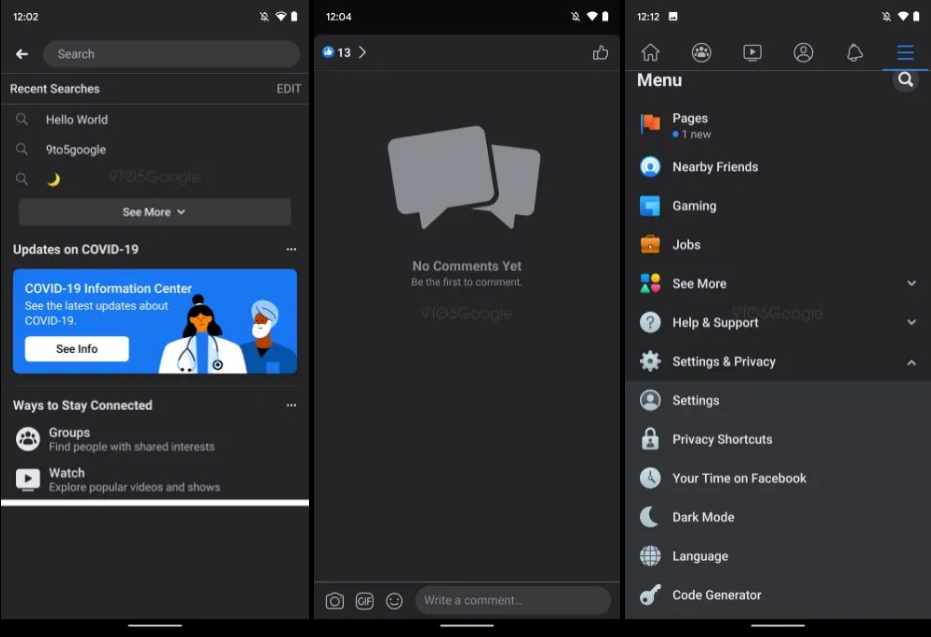Switch to the Groups tab
The image size is (931, 637).
(701, 53)
